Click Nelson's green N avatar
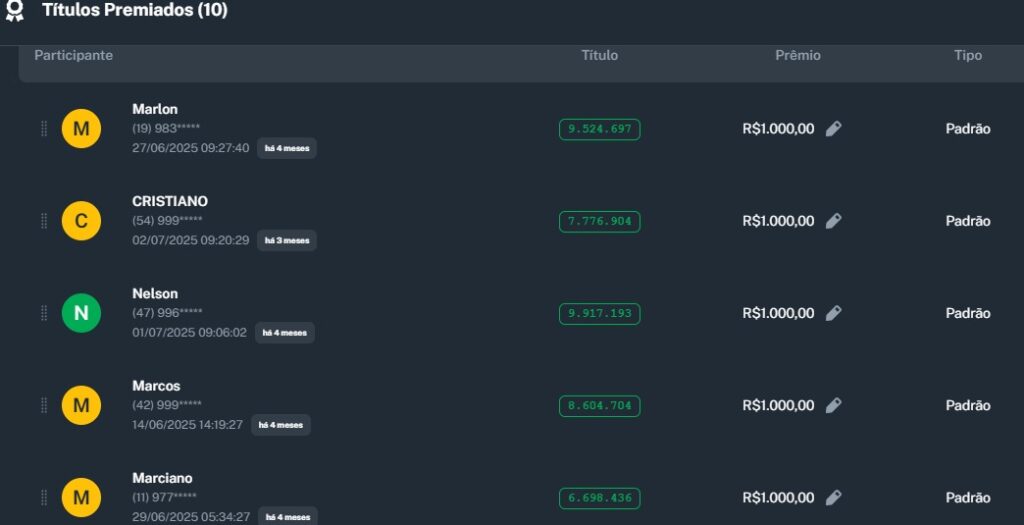This screenshot has width=1024, height=525. tap(81, 313)
